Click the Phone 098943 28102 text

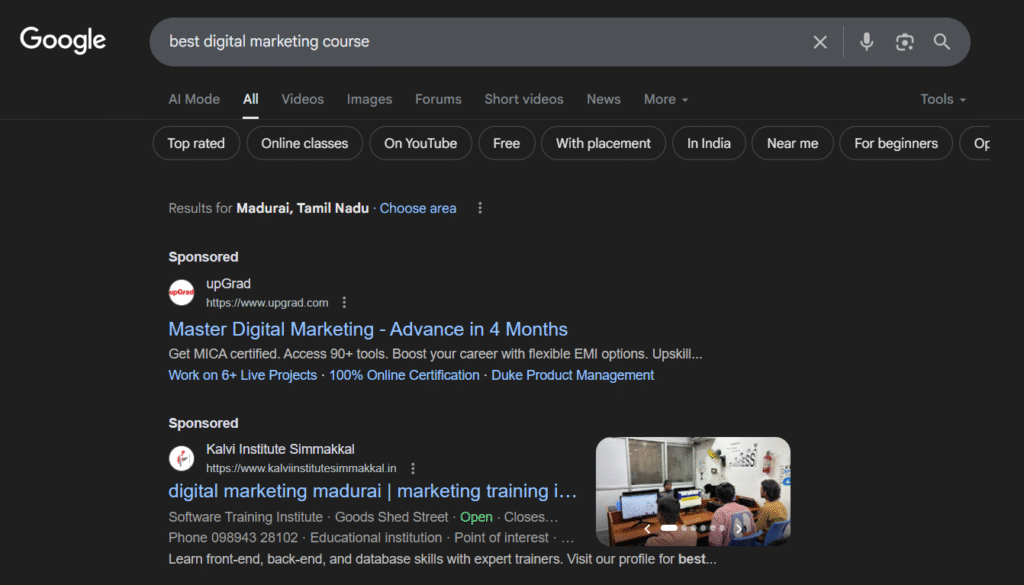233,537
